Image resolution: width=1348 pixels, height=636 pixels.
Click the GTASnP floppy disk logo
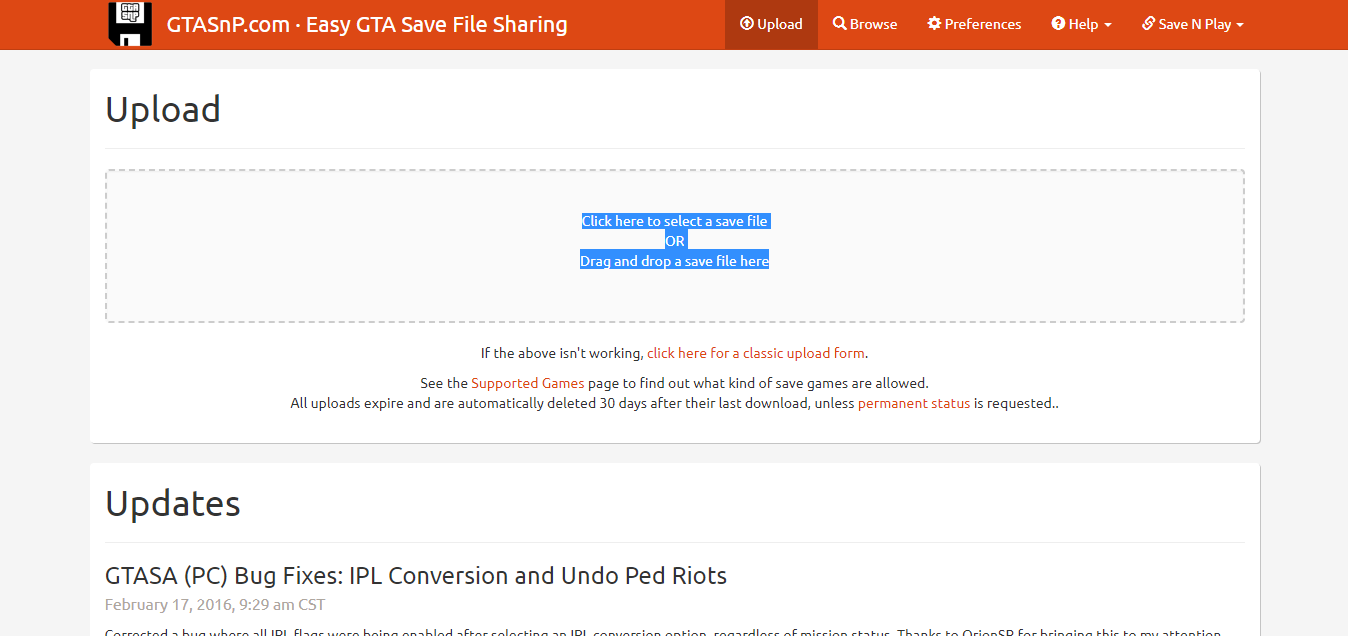coord(130,24)
